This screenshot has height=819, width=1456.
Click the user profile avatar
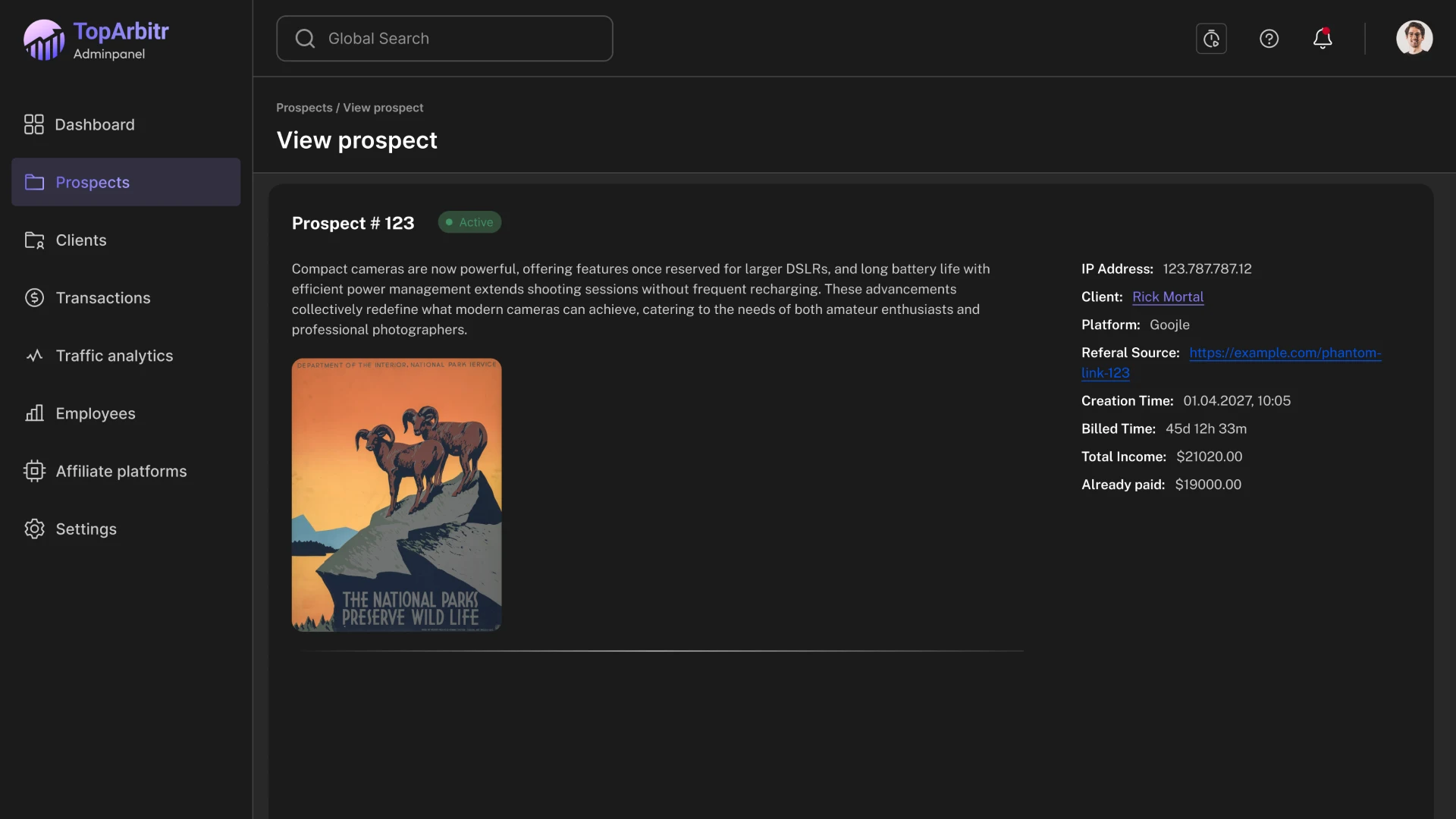tap(1414, 38)
